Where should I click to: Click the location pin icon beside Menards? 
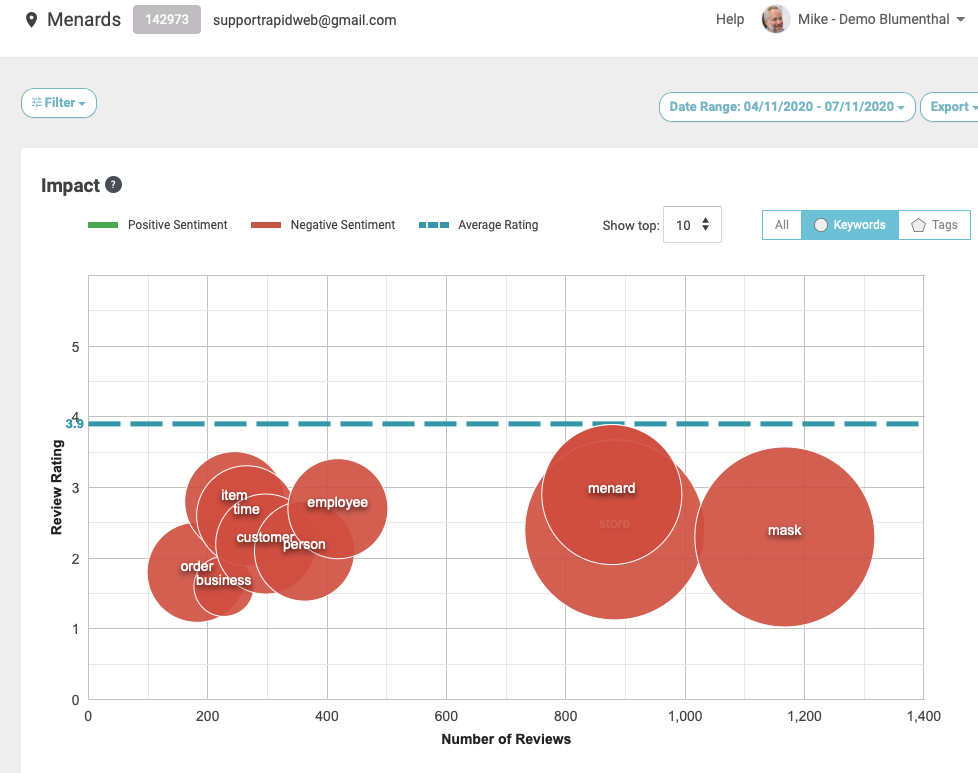pos(31,20)
